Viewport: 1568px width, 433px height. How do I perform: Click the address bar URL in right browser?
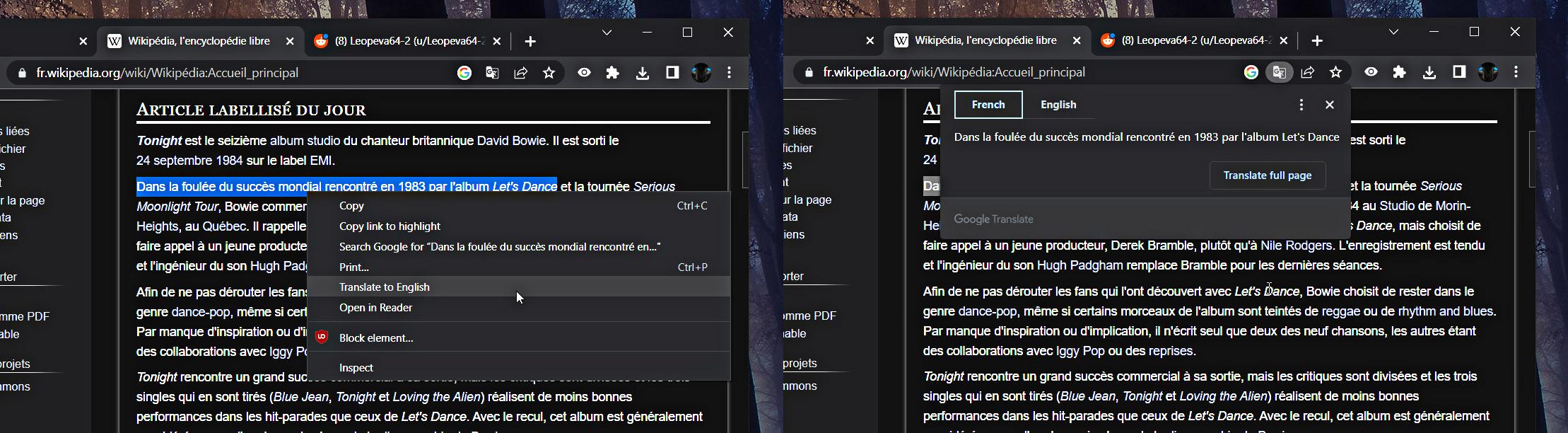pos(954,72)
